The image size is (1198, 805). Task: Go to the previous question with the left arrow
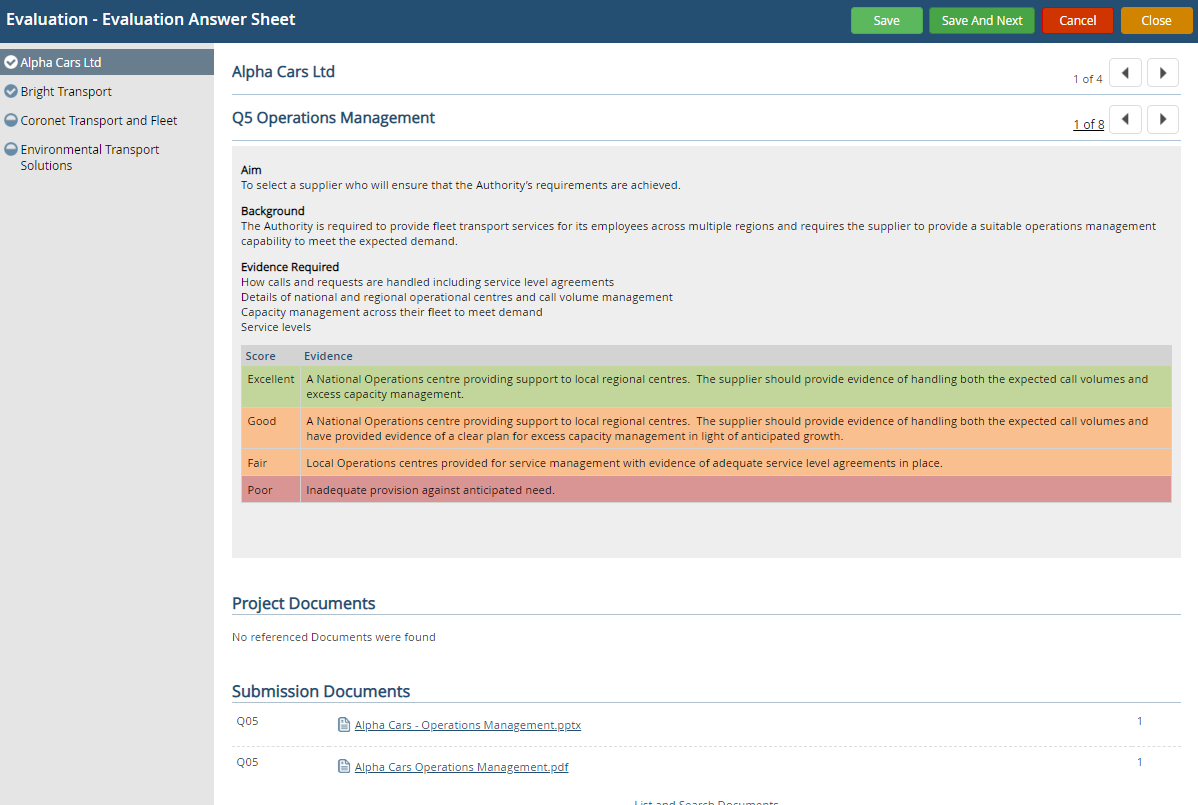tap(1125, 119)
